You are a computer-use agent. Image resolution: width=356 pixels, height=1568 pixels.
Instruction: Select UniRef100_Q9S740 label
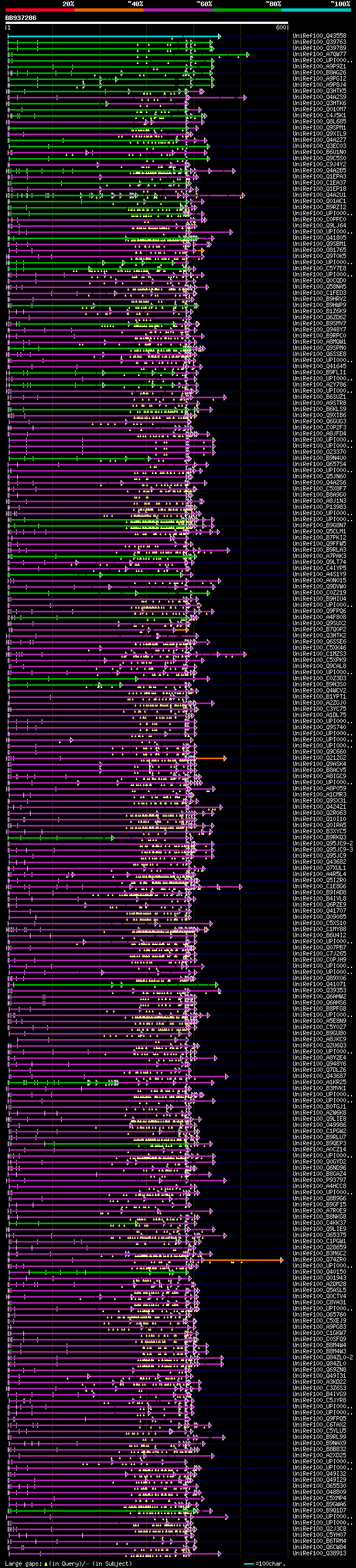pos(319,727)
